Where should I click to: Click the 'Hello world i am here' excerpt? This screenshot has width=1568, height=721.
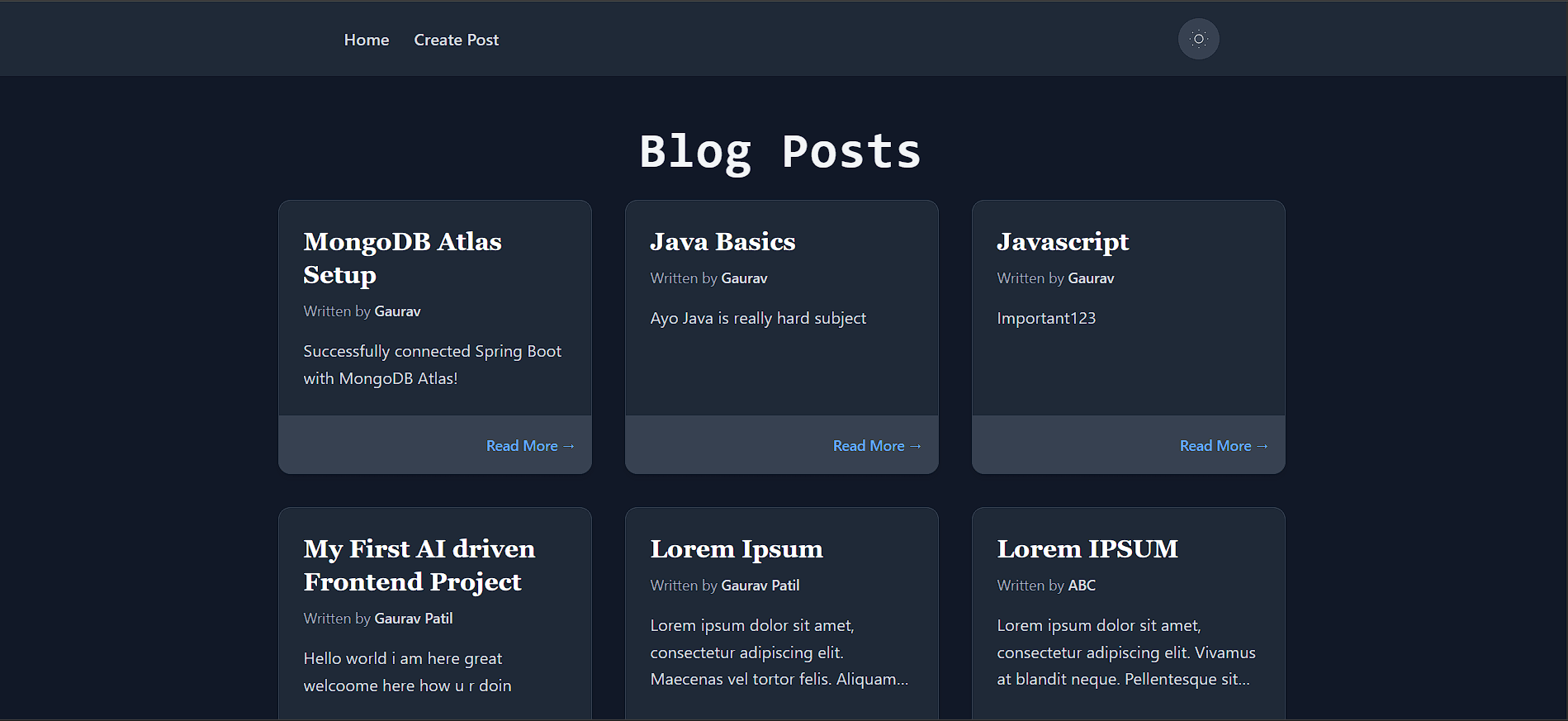(x=407, y=671)
